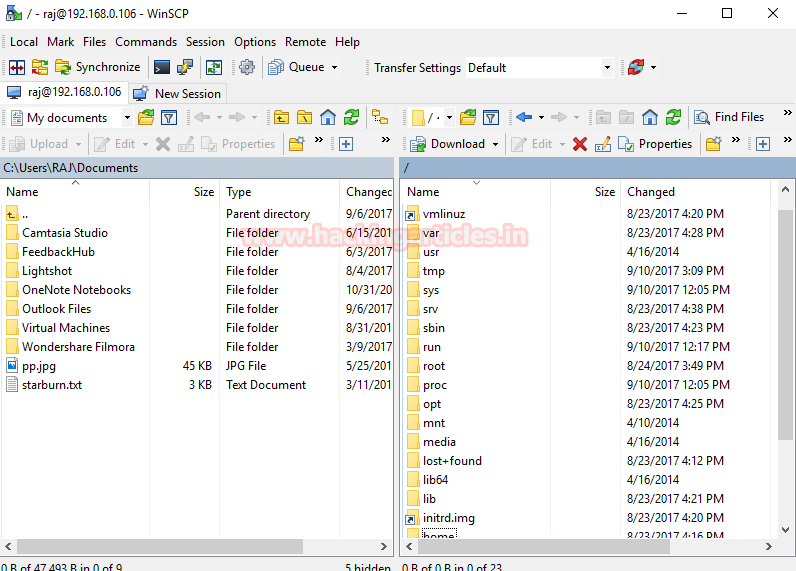796x571 pixels.
Task: Go to local root directory icon
Action: tap(305, 117)
